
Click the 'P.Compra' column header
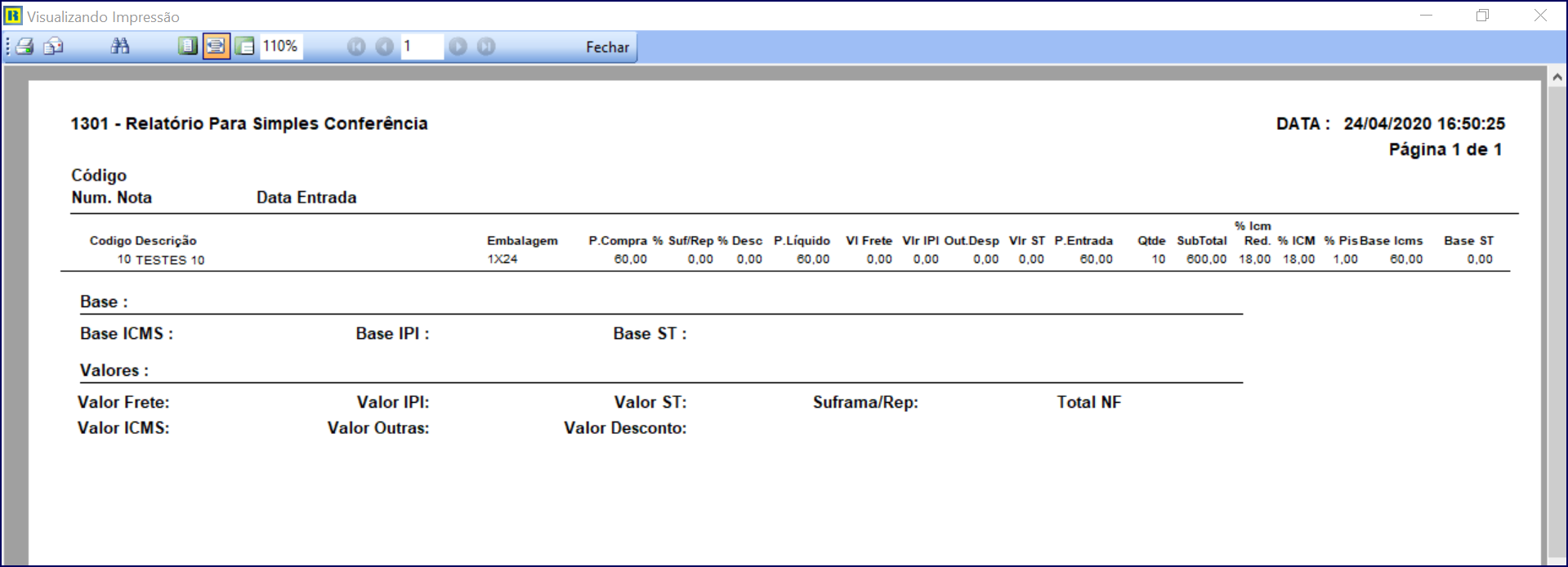618,241
